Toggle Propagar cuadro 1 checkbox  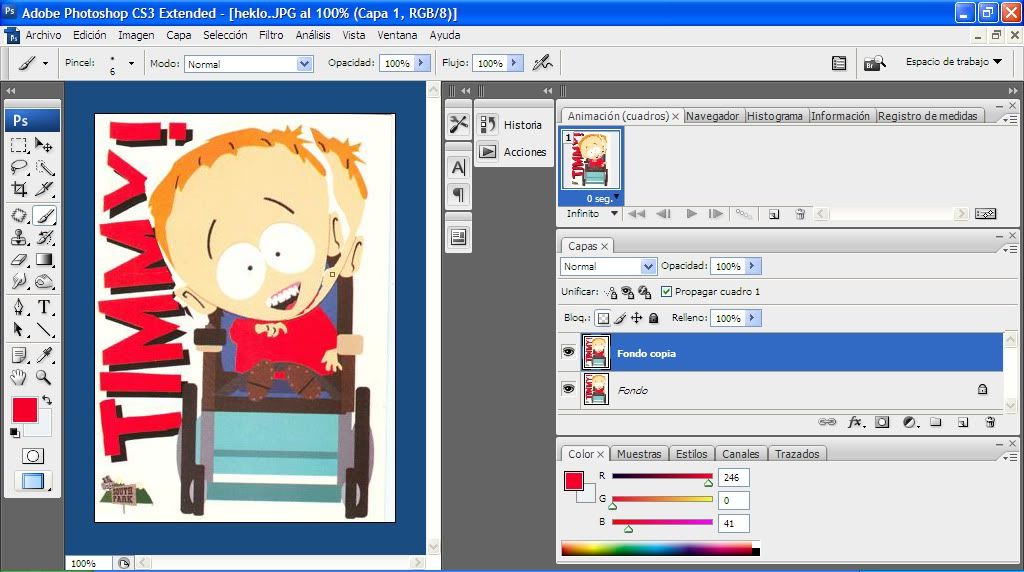pos(666,292)
